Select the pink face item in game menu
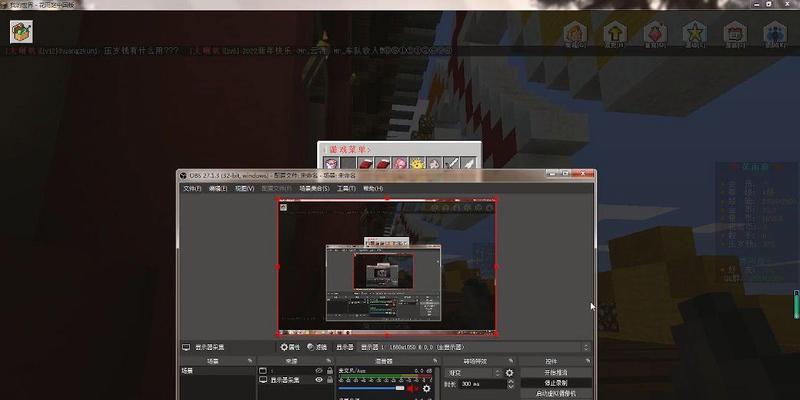The width and height of the screenshot is (800, 400). [332, 164]
